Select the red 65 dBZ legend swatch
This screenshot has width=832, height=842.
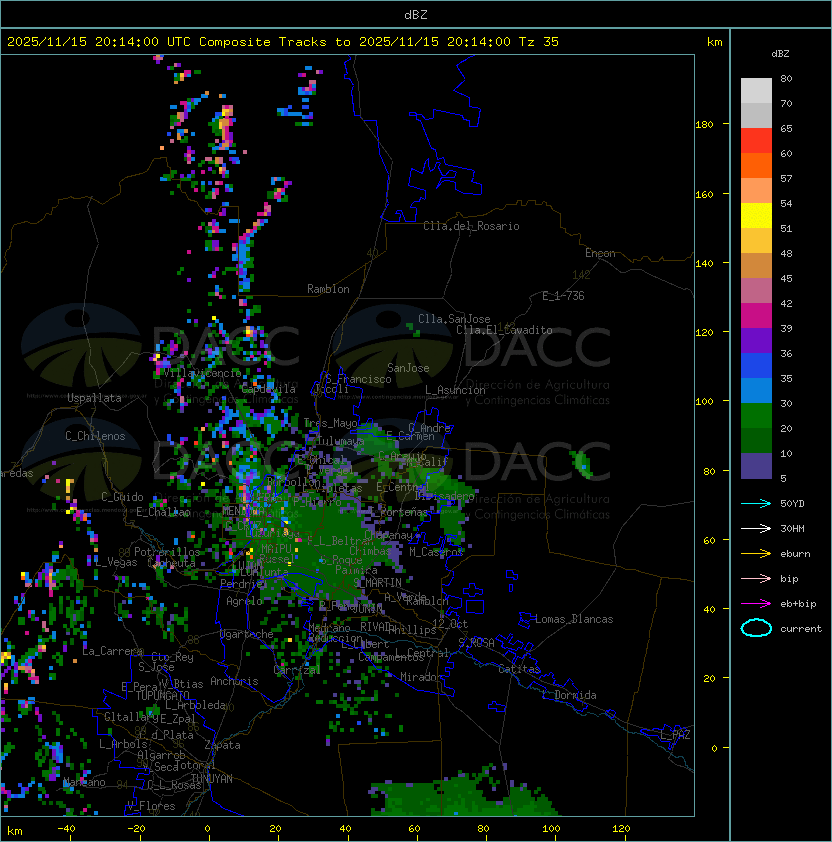(756, 141)
